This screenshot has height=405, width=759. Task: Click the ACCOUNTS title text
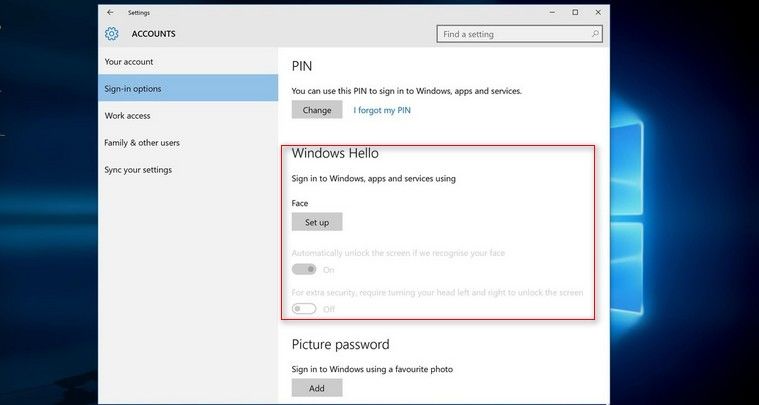153,34
